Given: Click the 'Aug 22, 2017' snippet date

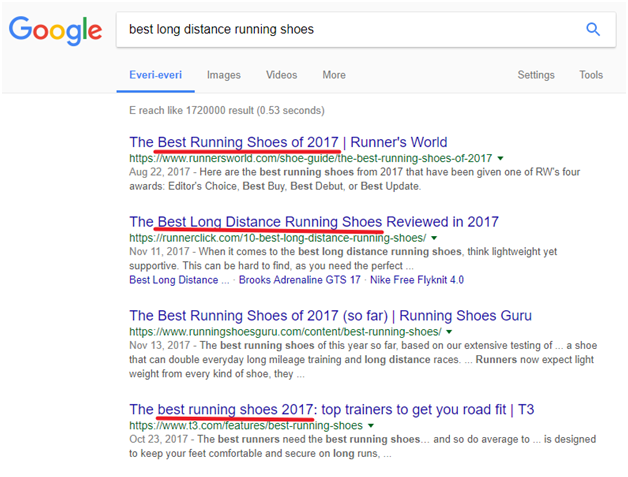Looking at the screenshot, I should tap(159, 172).
